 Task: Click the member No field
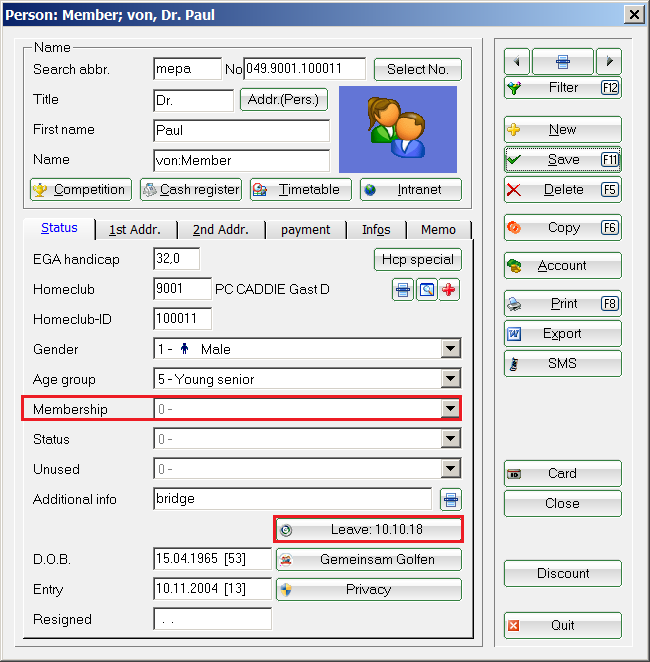[x=304, y=69]
